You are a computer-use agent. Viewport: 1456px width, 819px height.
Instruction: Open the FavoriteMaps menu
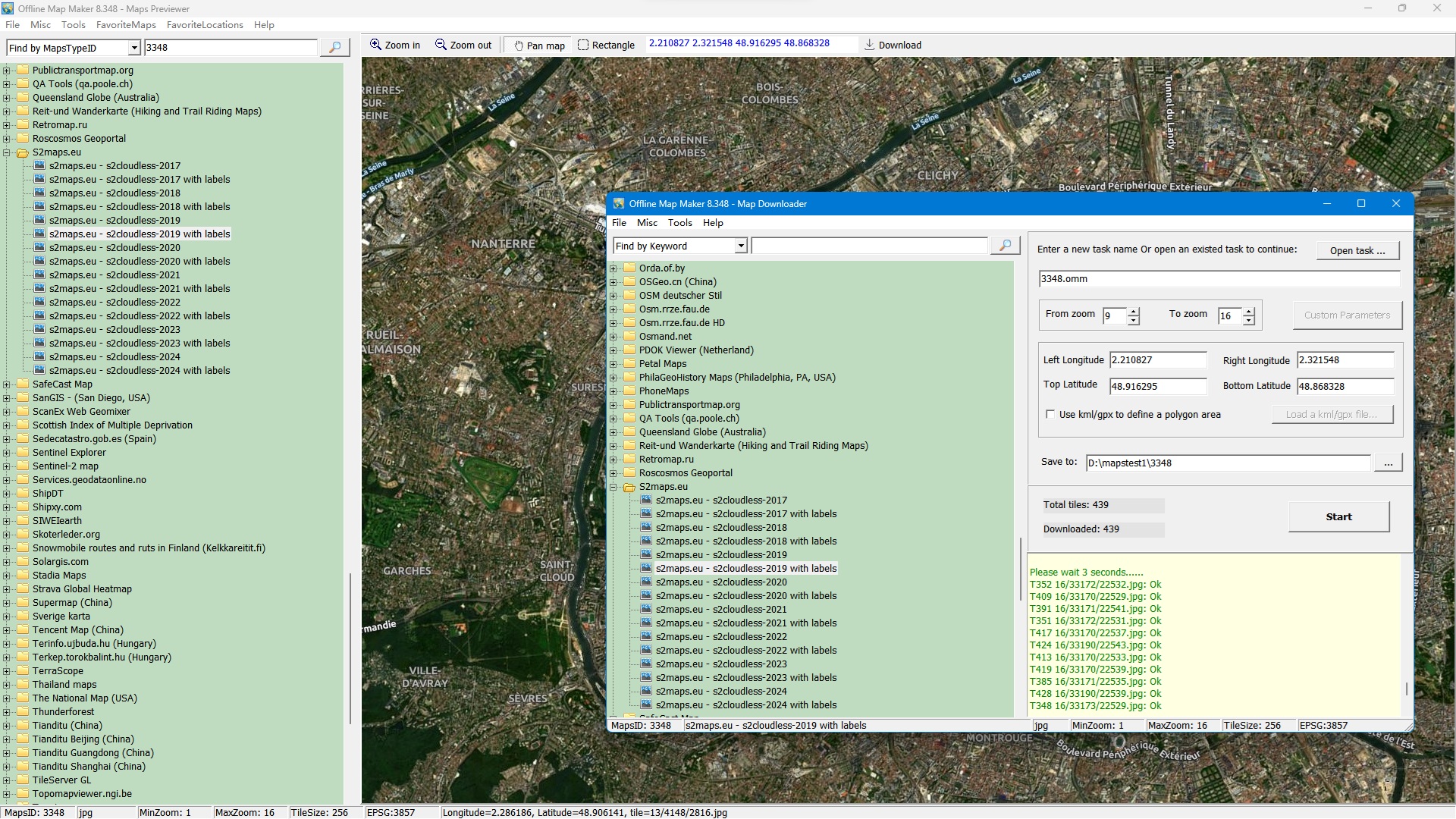point(126,25)
